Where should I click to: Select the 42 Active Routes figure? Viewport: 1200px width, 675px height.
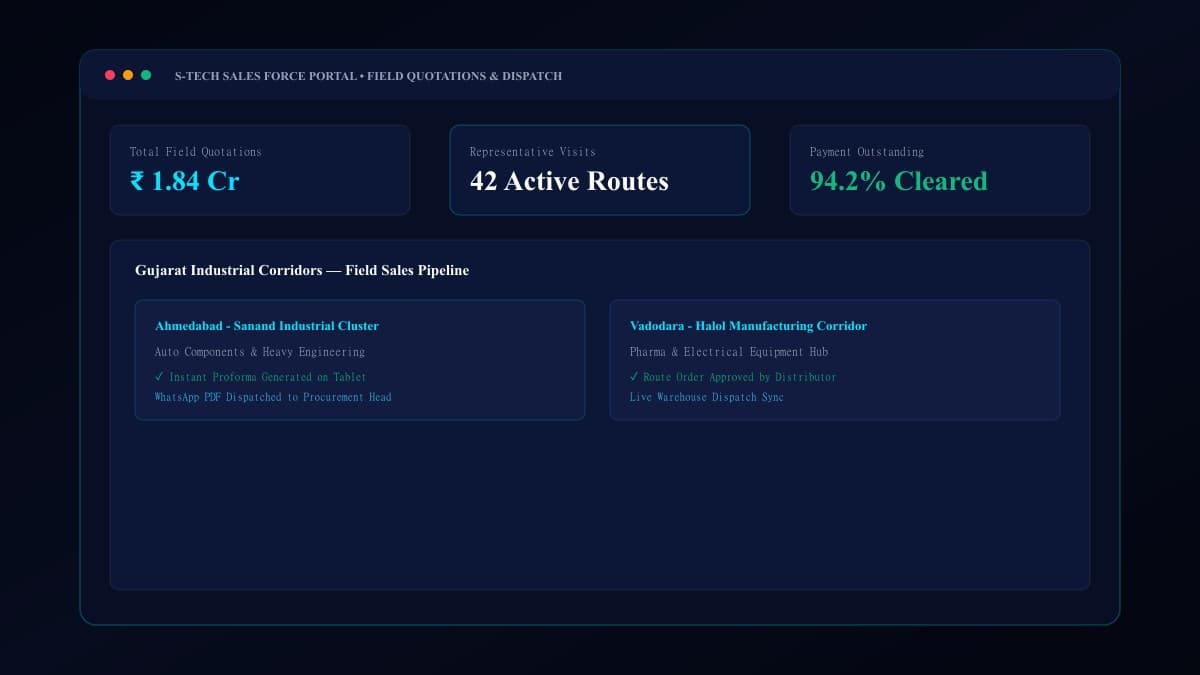point(569,181)
